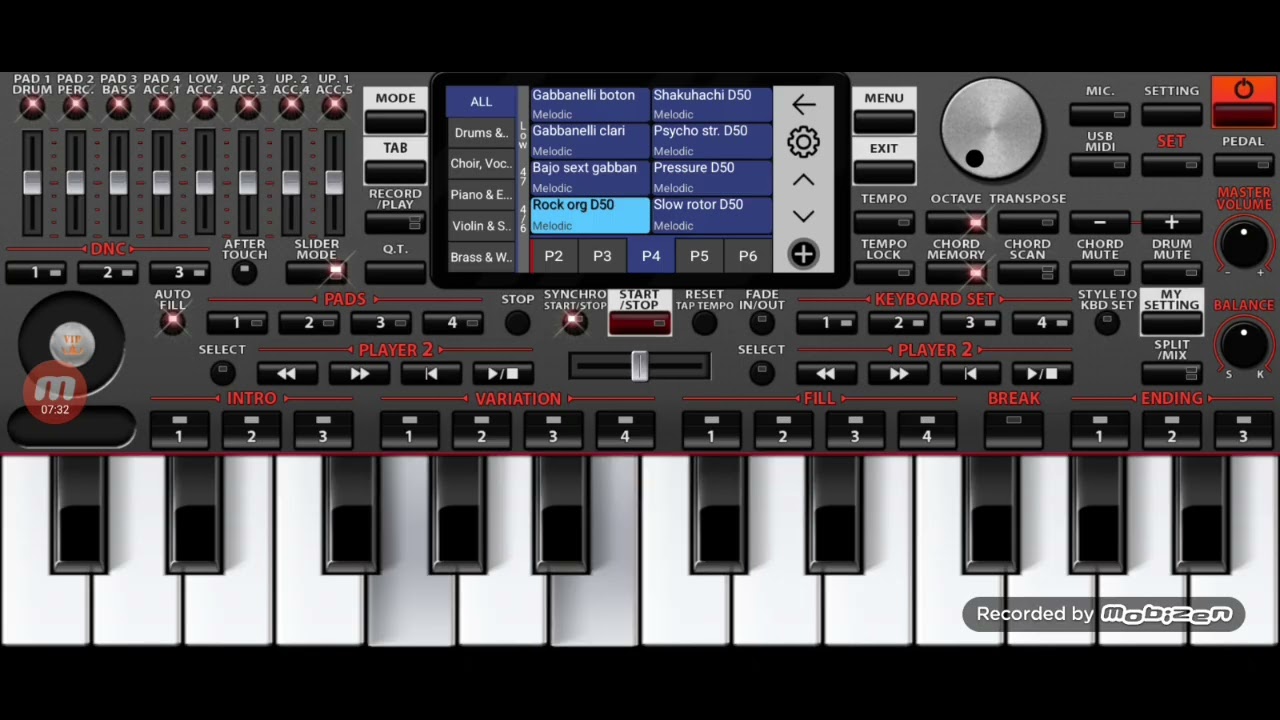Open the Mobizen recording timer bubble
The width and height of the screenshot is (1280, 720).
(x=55, y=391)
